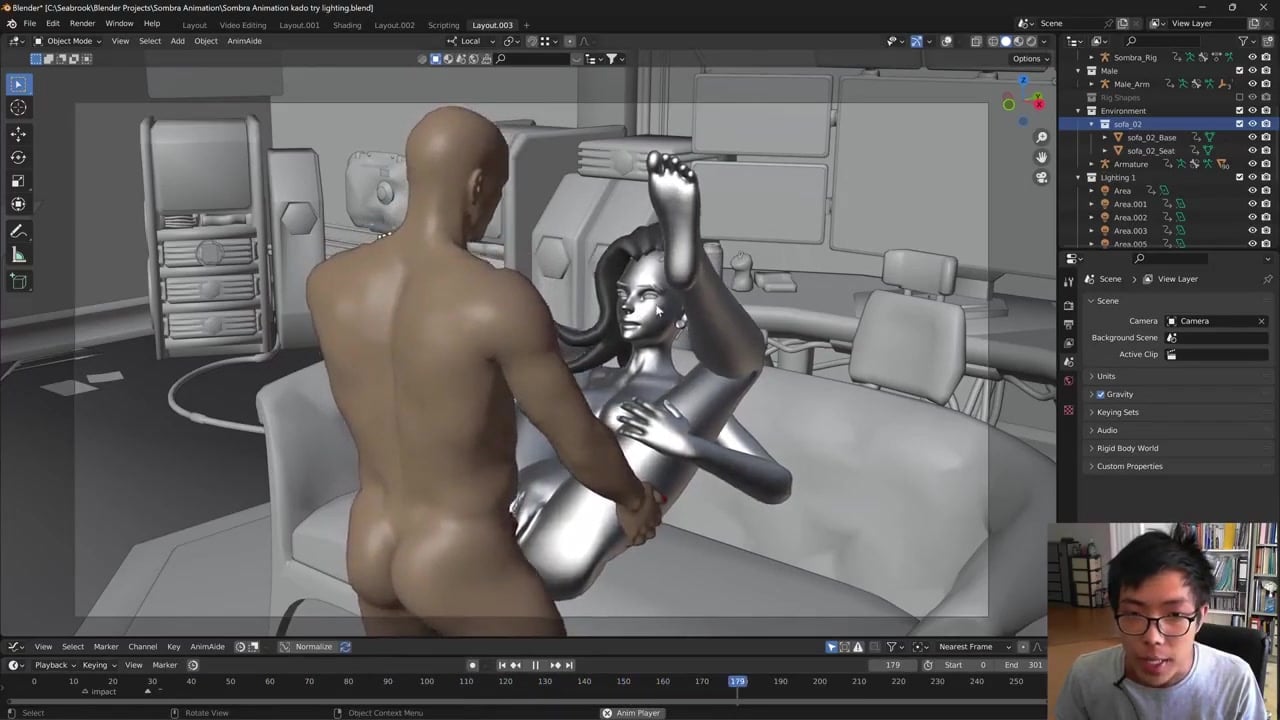Screen dimensions: 1280x720
Task: Toggle the Gravity checkbox in Scene properties
Action: (1101, 394)
